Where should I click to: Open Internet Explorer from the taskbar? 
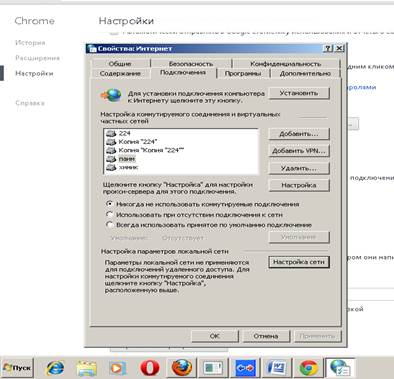pyautogui.click(x=55, y=368)
